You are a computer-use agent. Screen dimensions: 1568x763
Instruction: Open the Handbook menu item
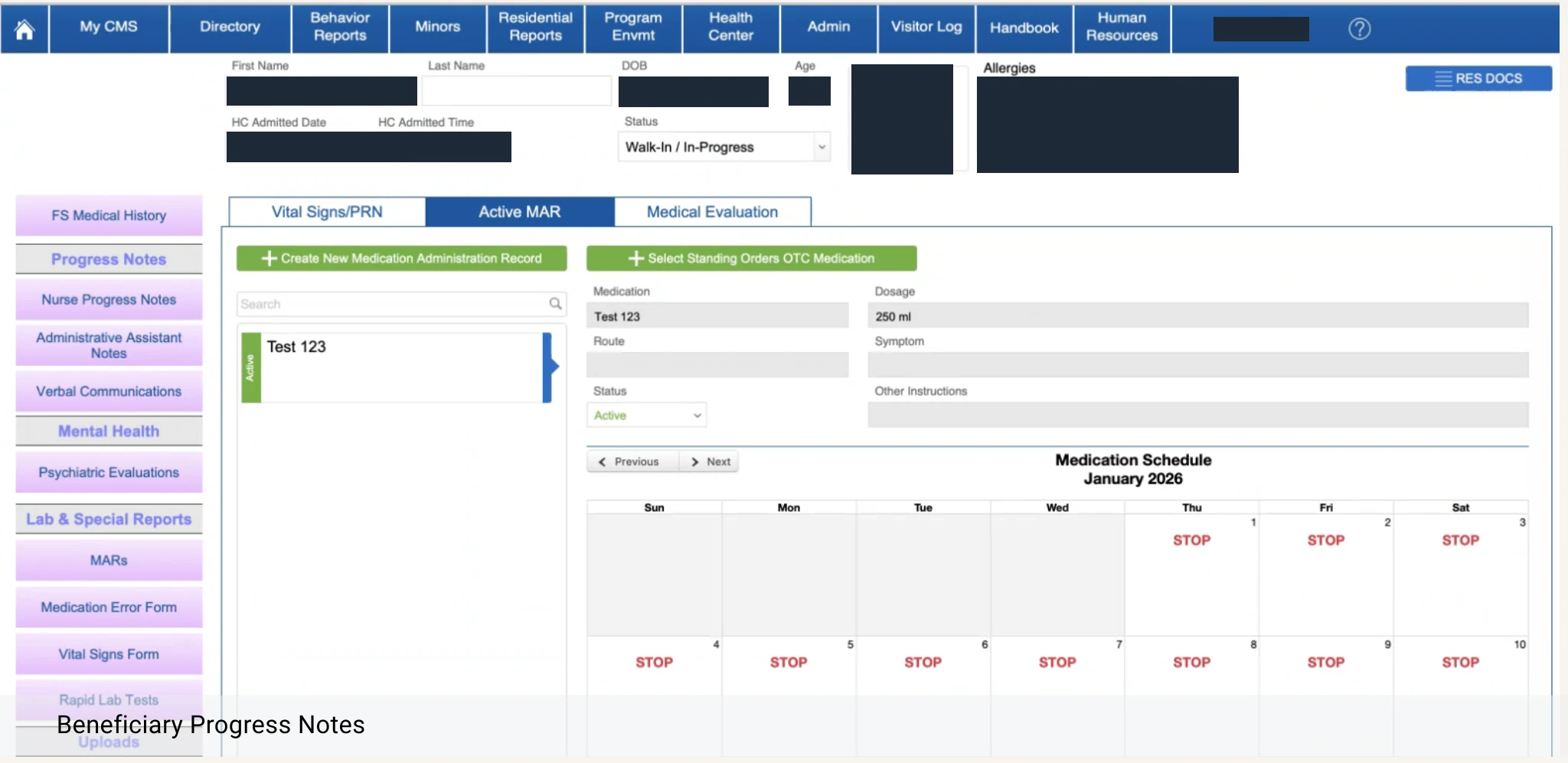1024,29
